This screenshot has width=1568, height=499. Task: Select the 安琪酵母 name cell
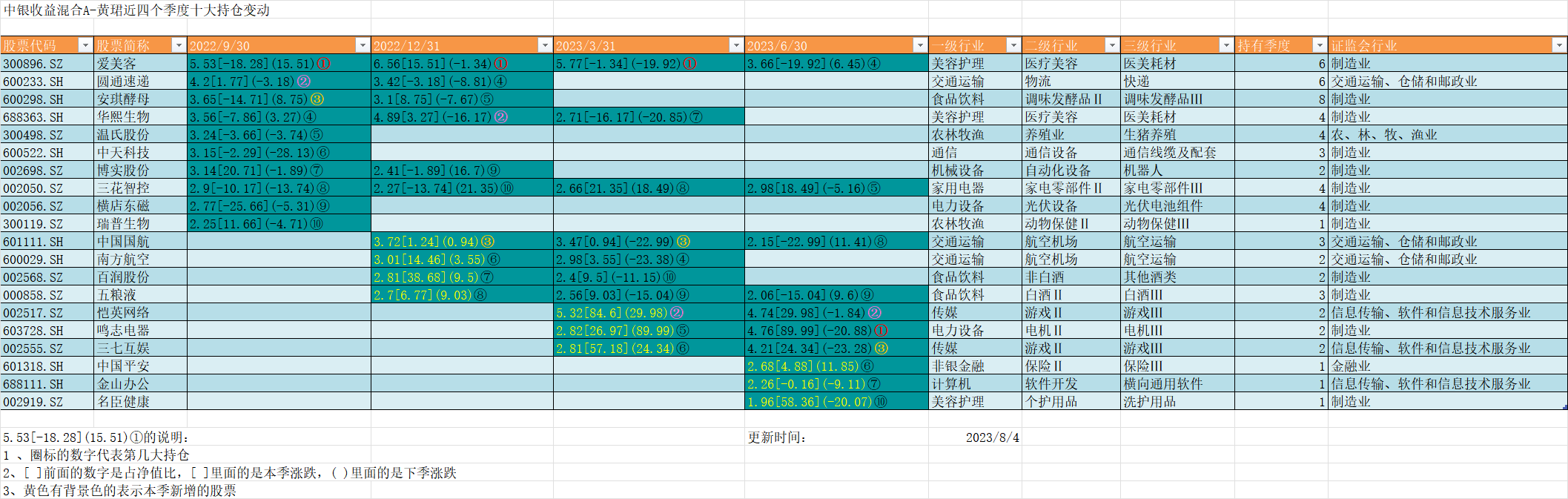tap(140, 99)
